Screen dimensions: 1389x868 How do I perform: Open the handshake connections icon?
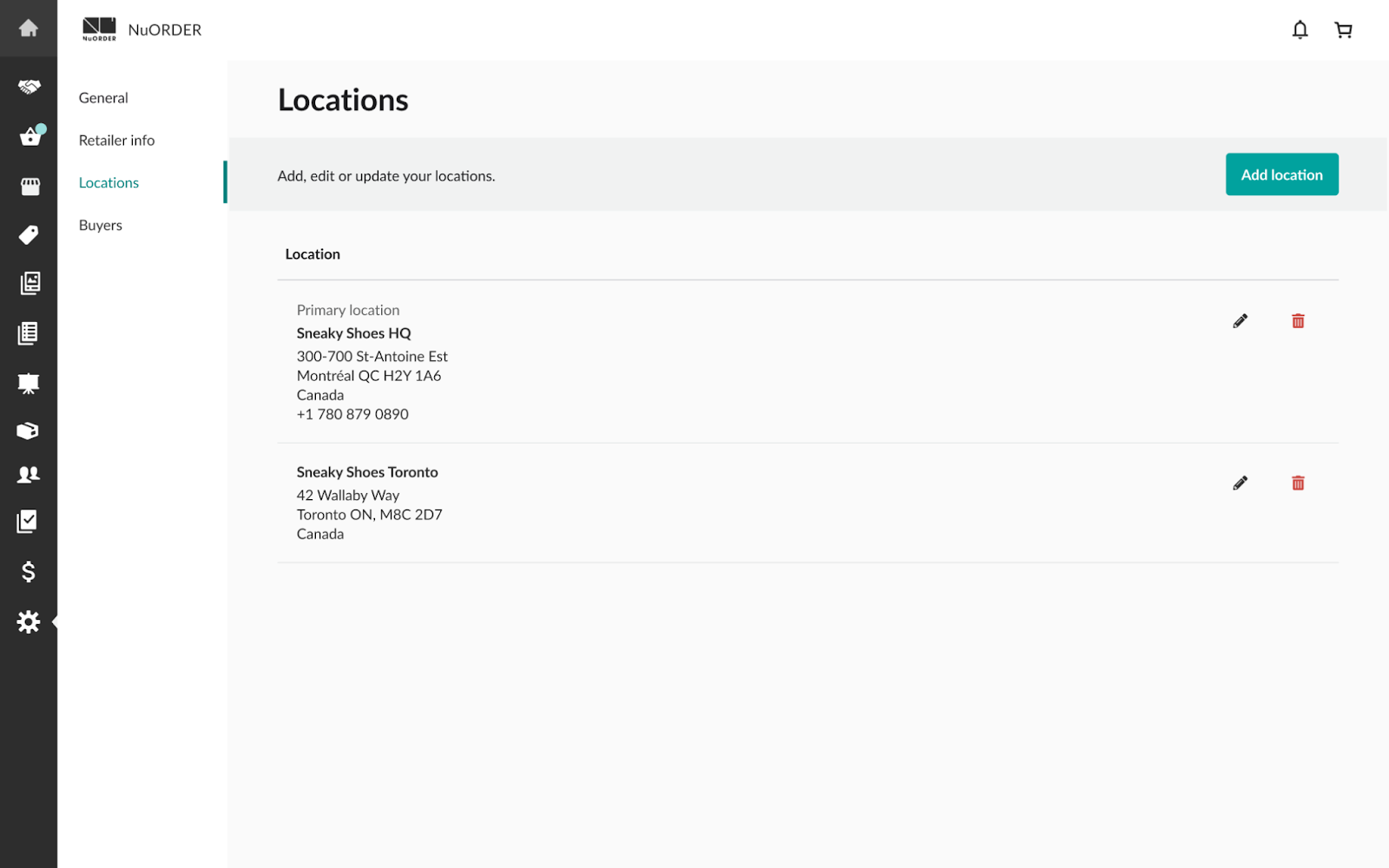pyautogui.click(x=29, y=87)
